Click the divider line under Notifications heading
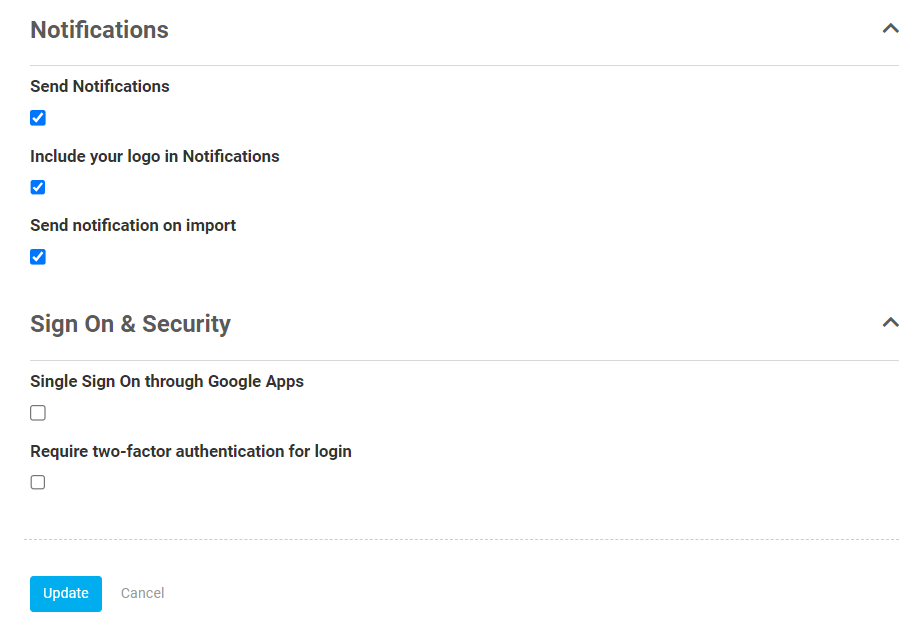 (x=464, y=66)
